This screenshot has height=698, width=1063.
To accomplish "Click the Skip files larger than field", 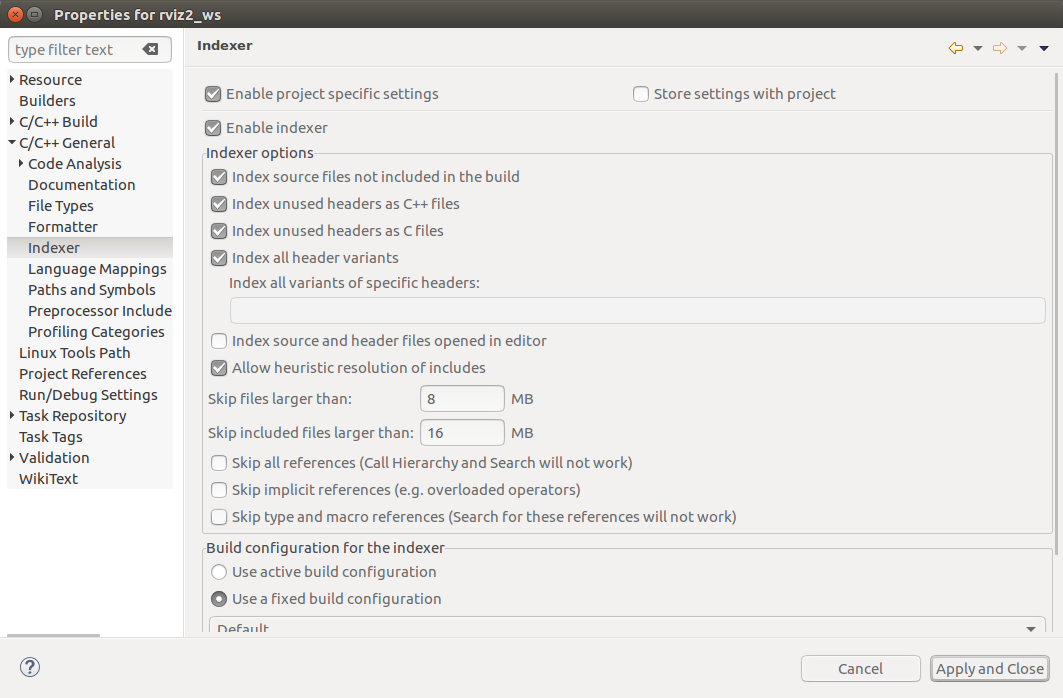I will coord(462,399).
